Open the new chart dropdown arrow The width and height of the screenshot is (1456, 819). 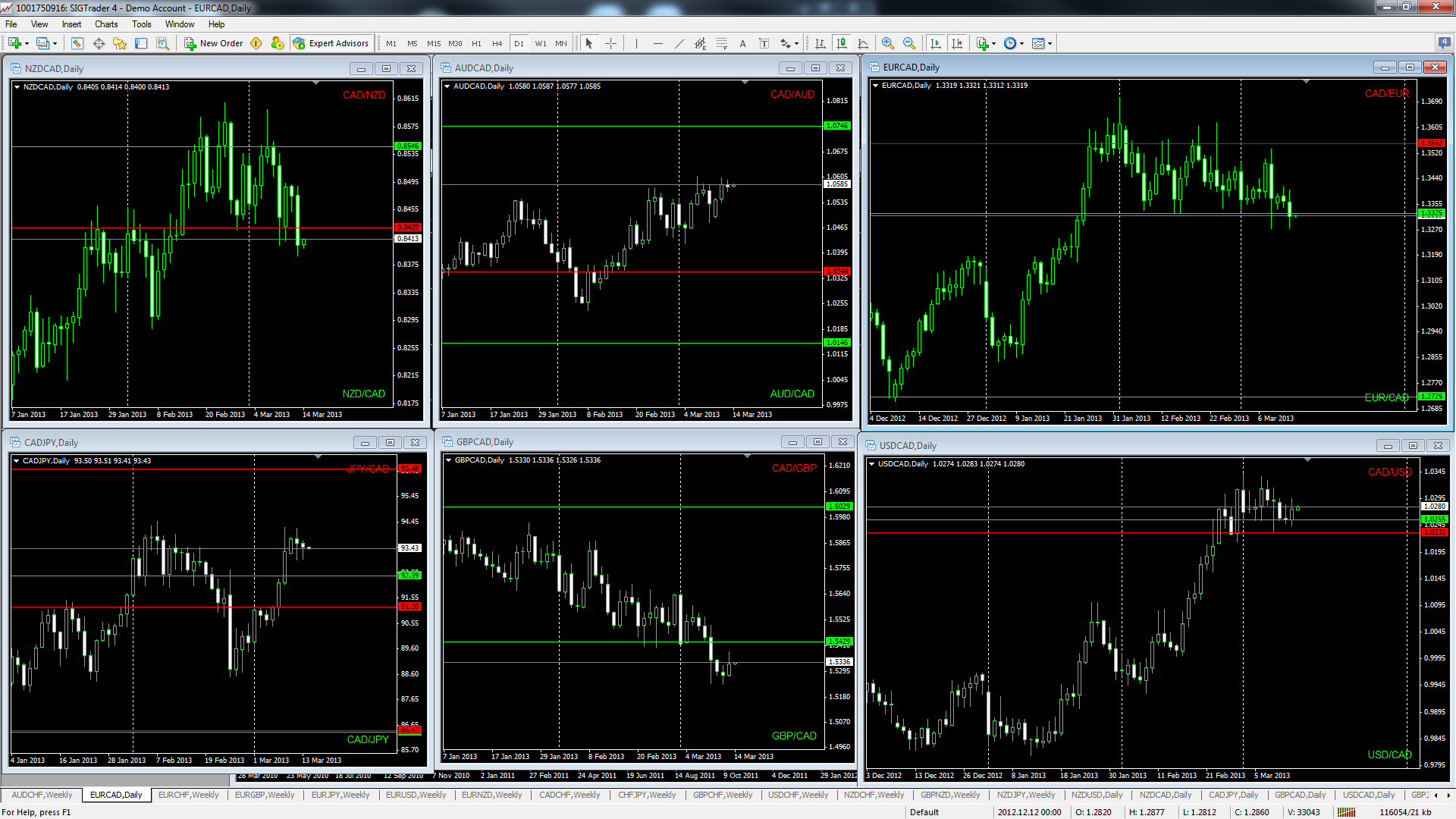[27, 44]
